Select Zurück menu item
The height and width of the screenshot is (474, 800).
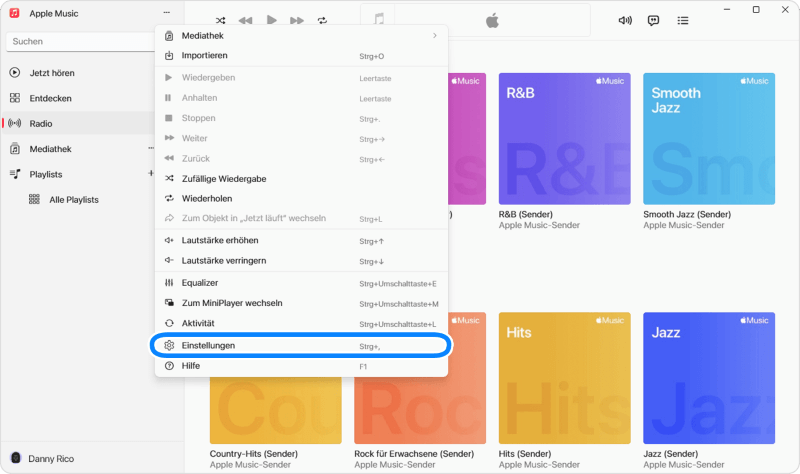point(302,159)
